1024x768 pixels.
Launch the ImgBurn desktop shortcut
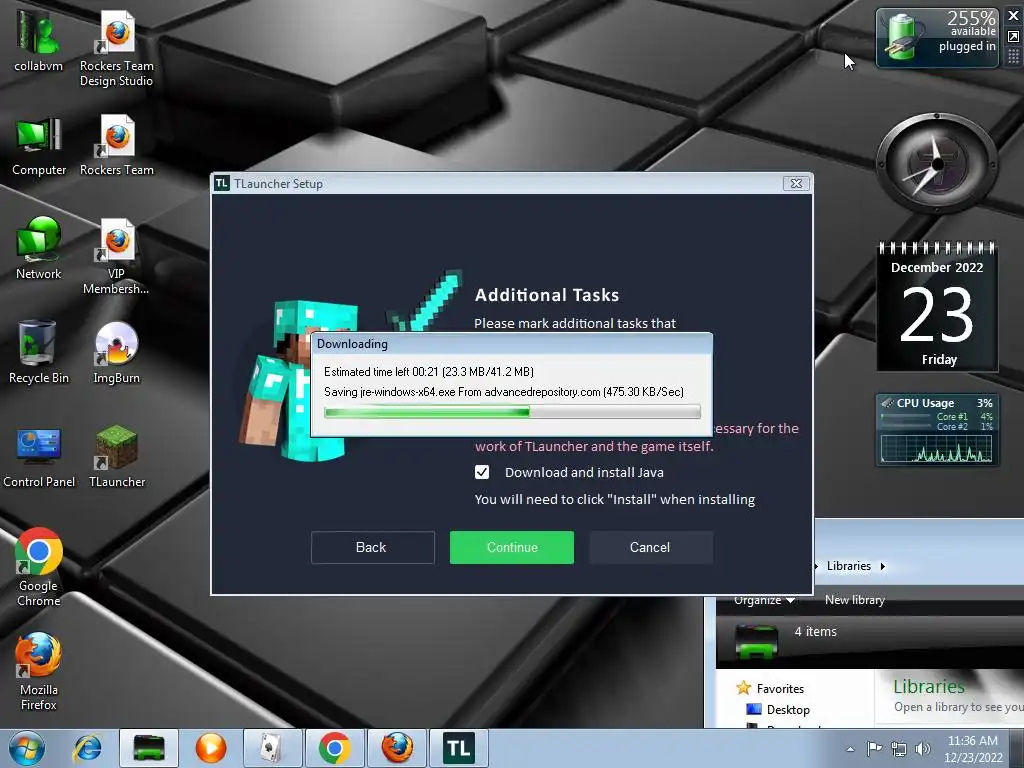[116, 351]
